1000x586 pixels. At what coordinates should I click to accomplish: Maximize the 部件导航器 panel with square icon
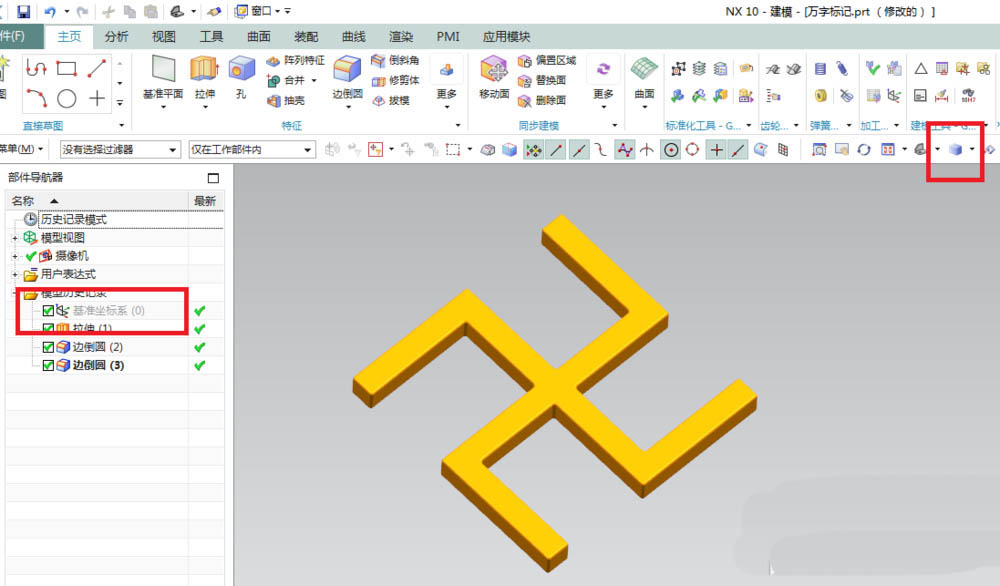pos(213,178)
